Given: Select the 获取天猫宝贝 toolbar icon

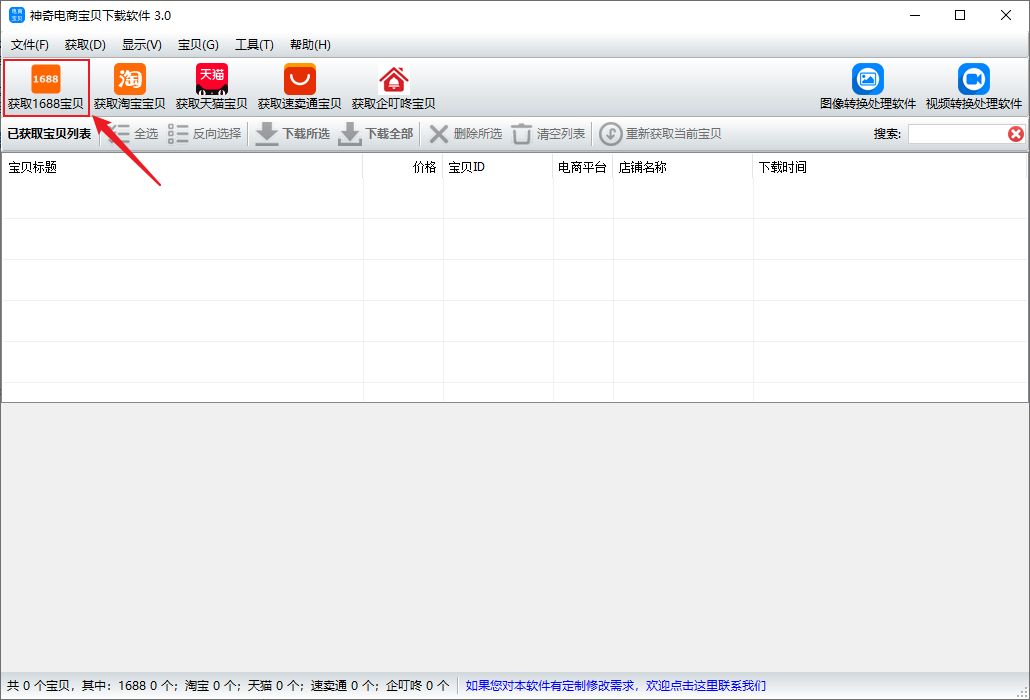Looking at the screenshot, I should click(x=211, y=80).
